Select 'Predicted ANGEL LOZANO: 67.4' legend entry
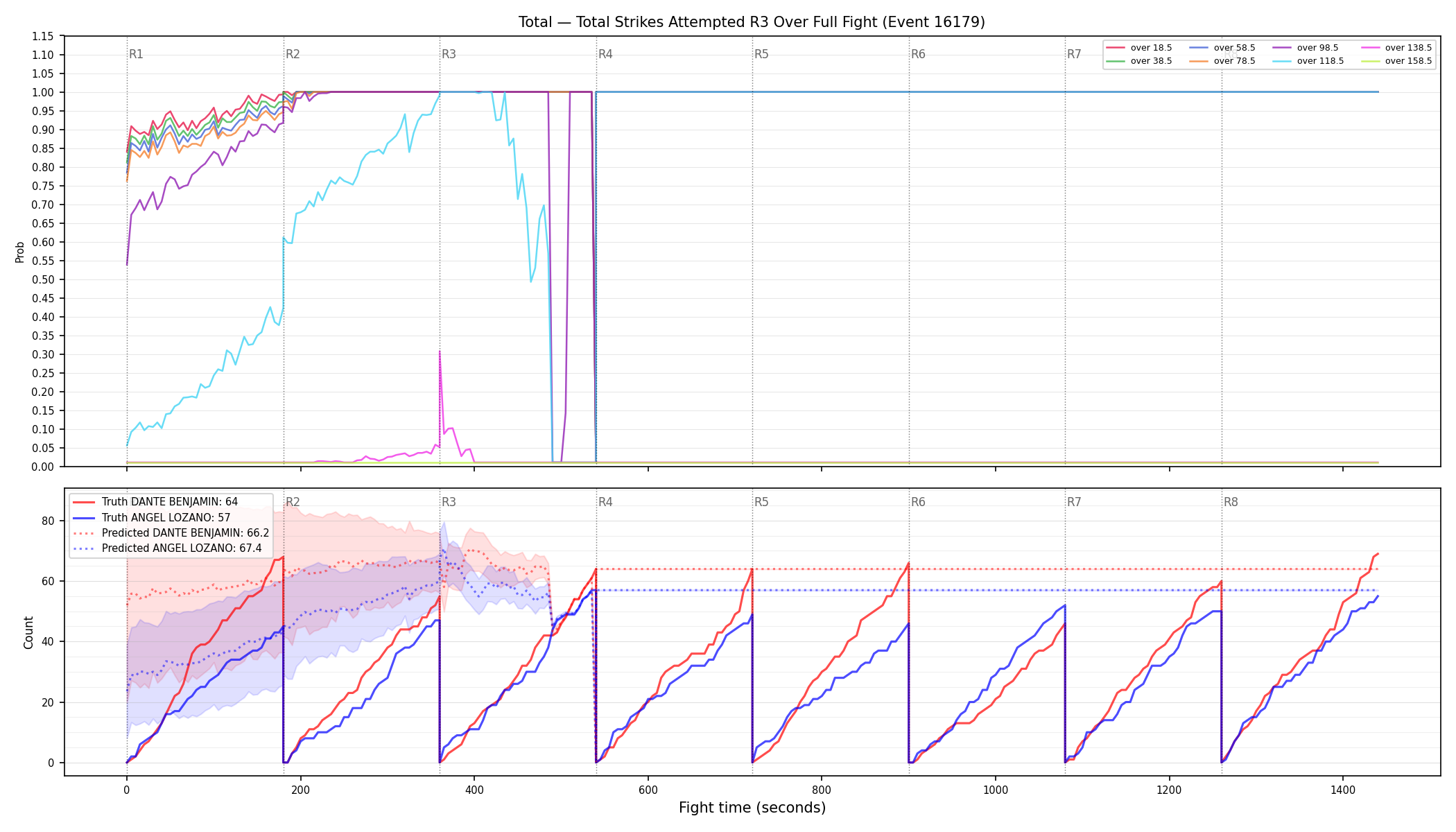 click(x=167, y=548)
